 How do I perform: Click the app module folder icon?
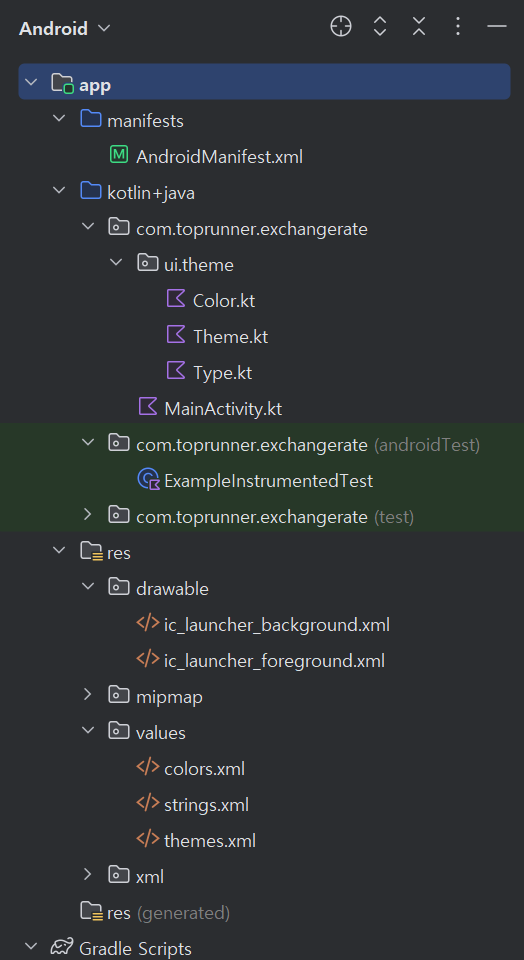pos(62,83)
